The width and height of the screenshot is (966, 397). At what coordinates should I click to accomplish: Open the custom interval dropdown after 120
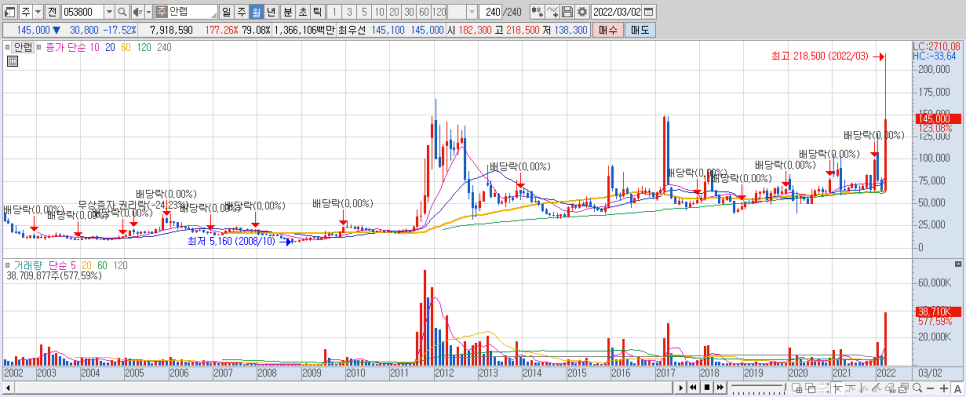coord(472,12)
